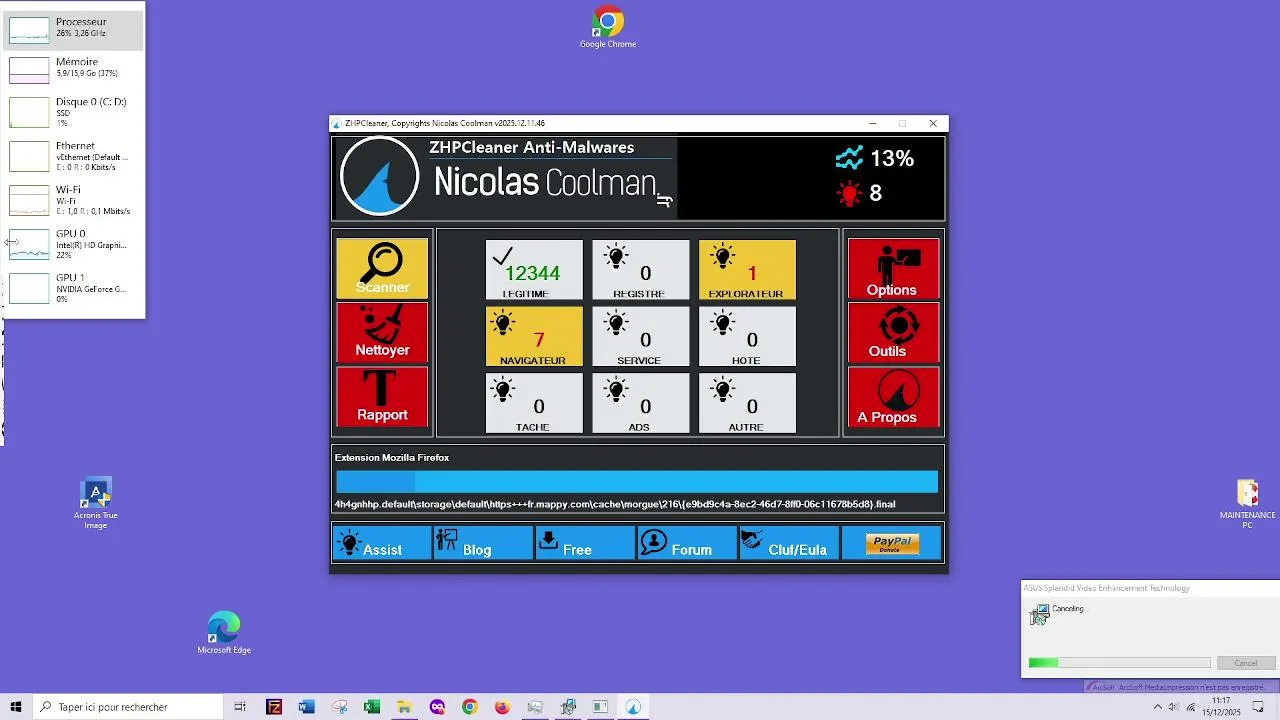
Task: Select the NAVIGATEUR tile showing 7
Action: (x=534, y=336)
